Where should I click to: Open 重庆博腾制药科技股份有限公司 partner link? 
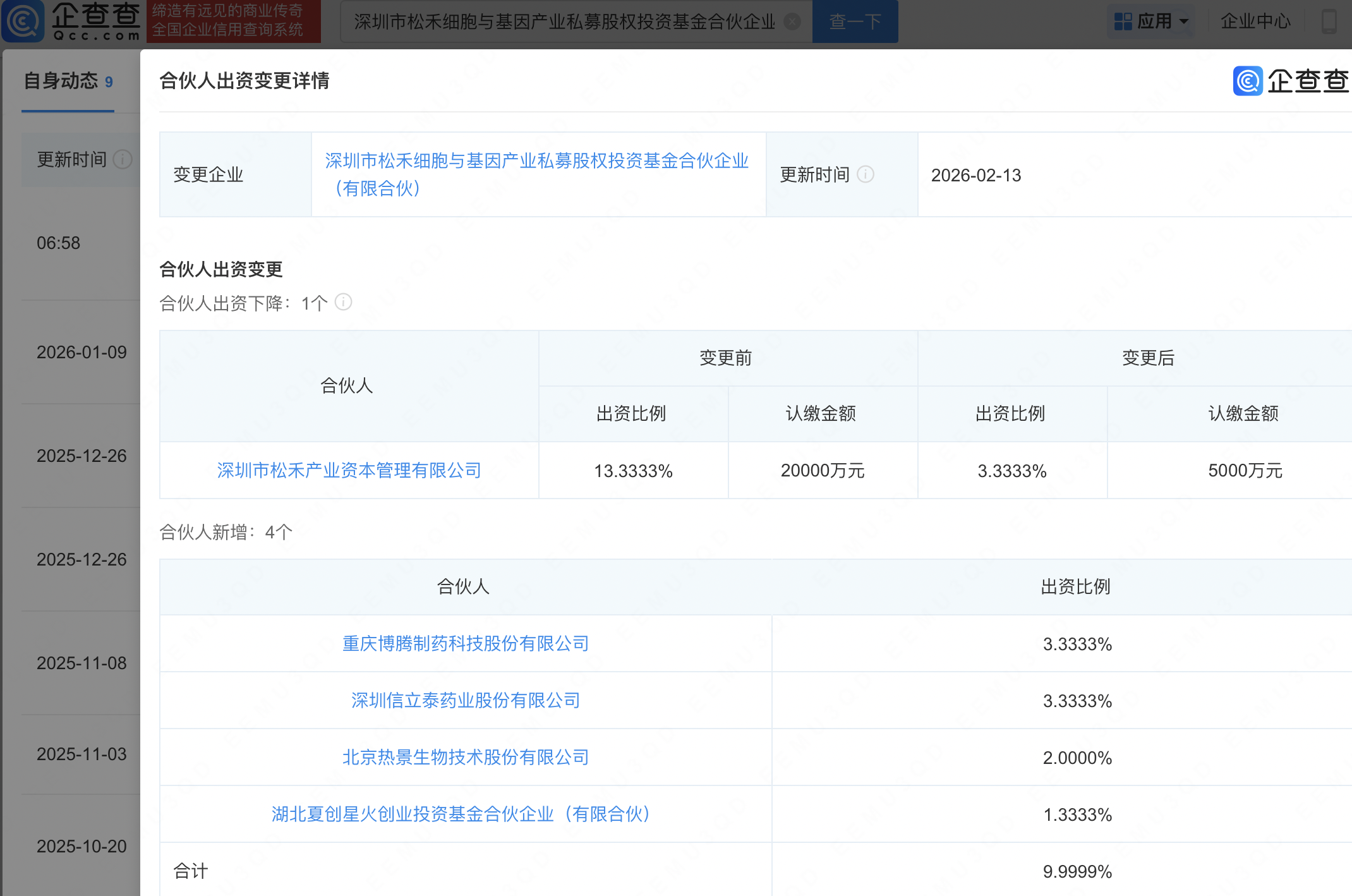(465, 643)
